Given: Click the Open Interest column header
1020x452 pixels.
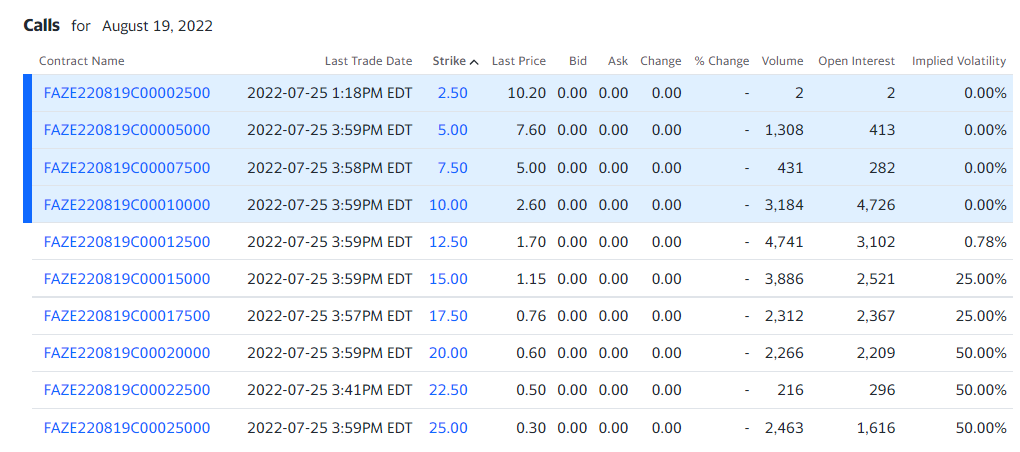Looking at the screenshot, I should pyautogui.click(x=857, y=61).
